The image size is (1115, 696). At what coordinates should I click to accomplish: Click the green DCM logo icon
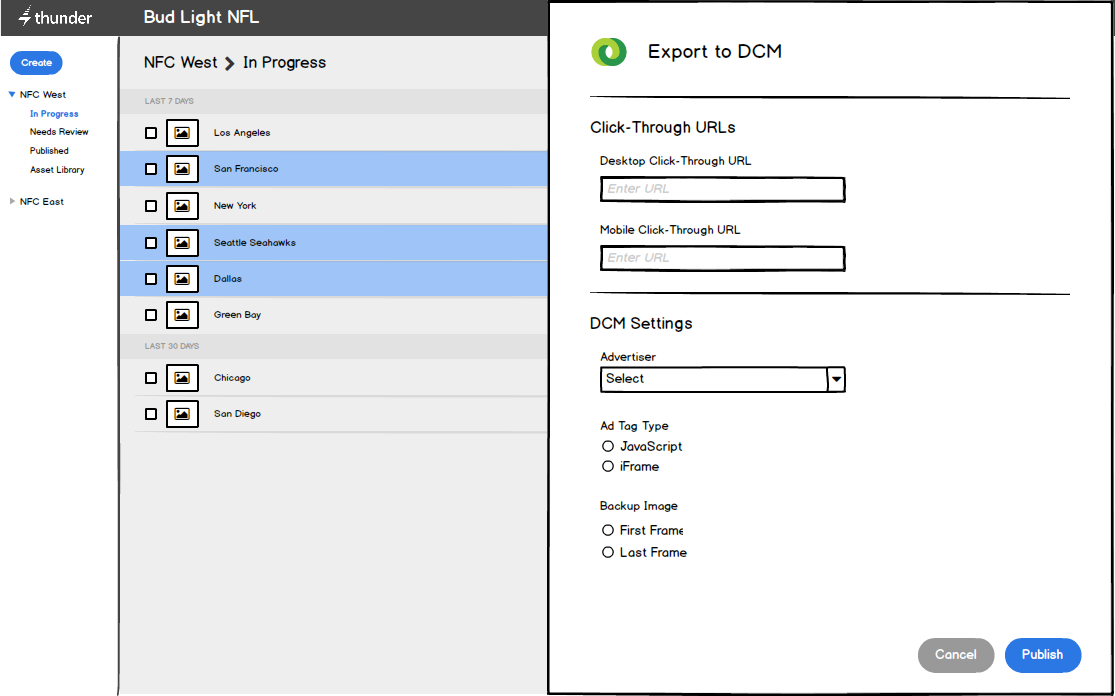click(609, 52)
